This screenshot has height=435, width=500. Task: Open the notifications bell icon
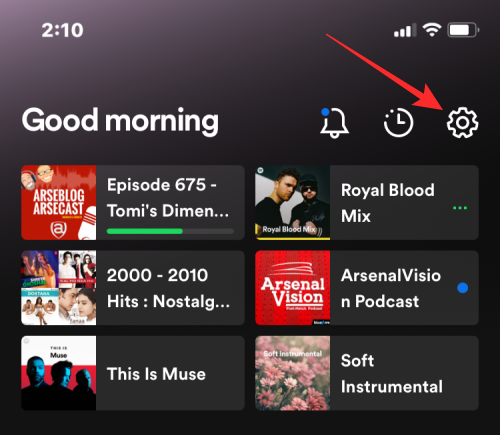(x=334, y=122)
